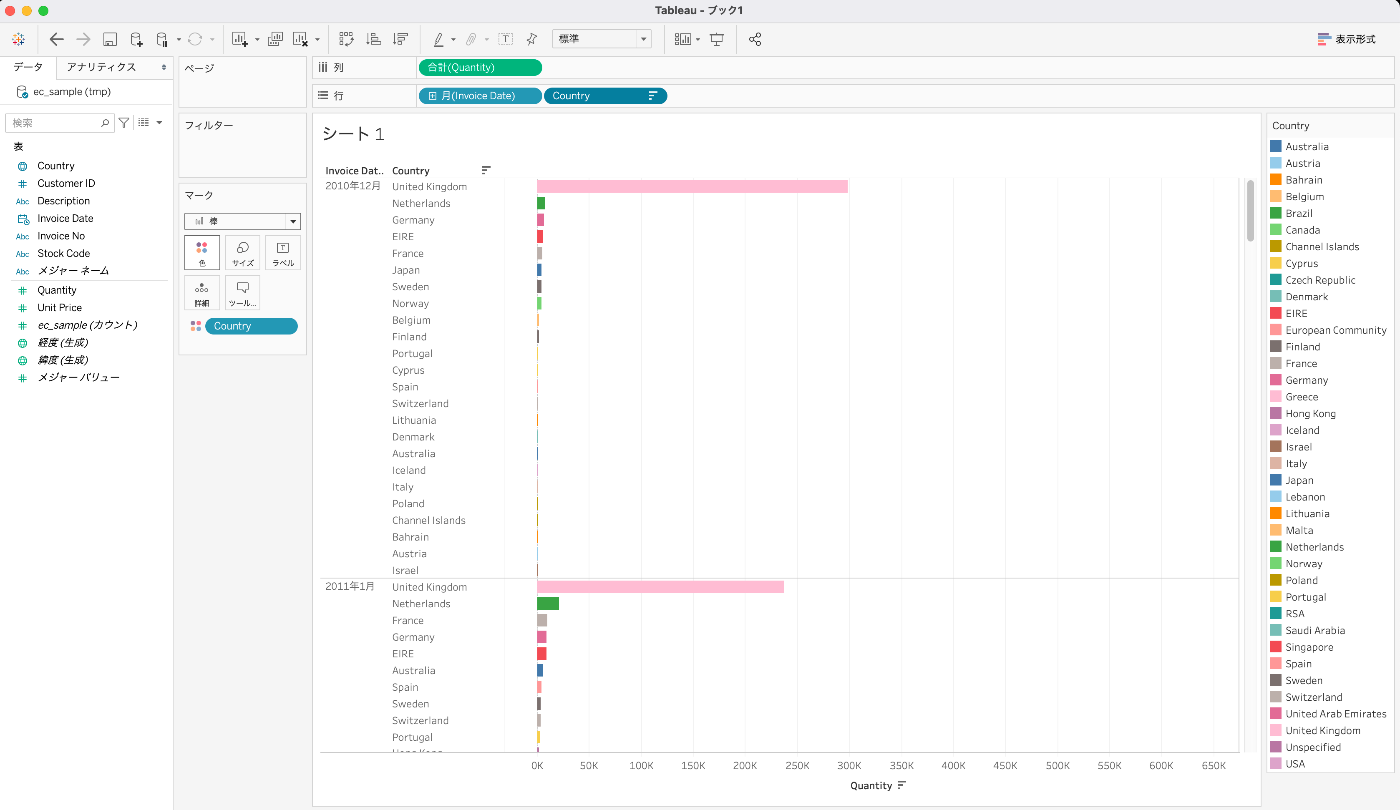
Task: Click the Netherlands legend color swatch
Action: click(x=1276, y=547)
